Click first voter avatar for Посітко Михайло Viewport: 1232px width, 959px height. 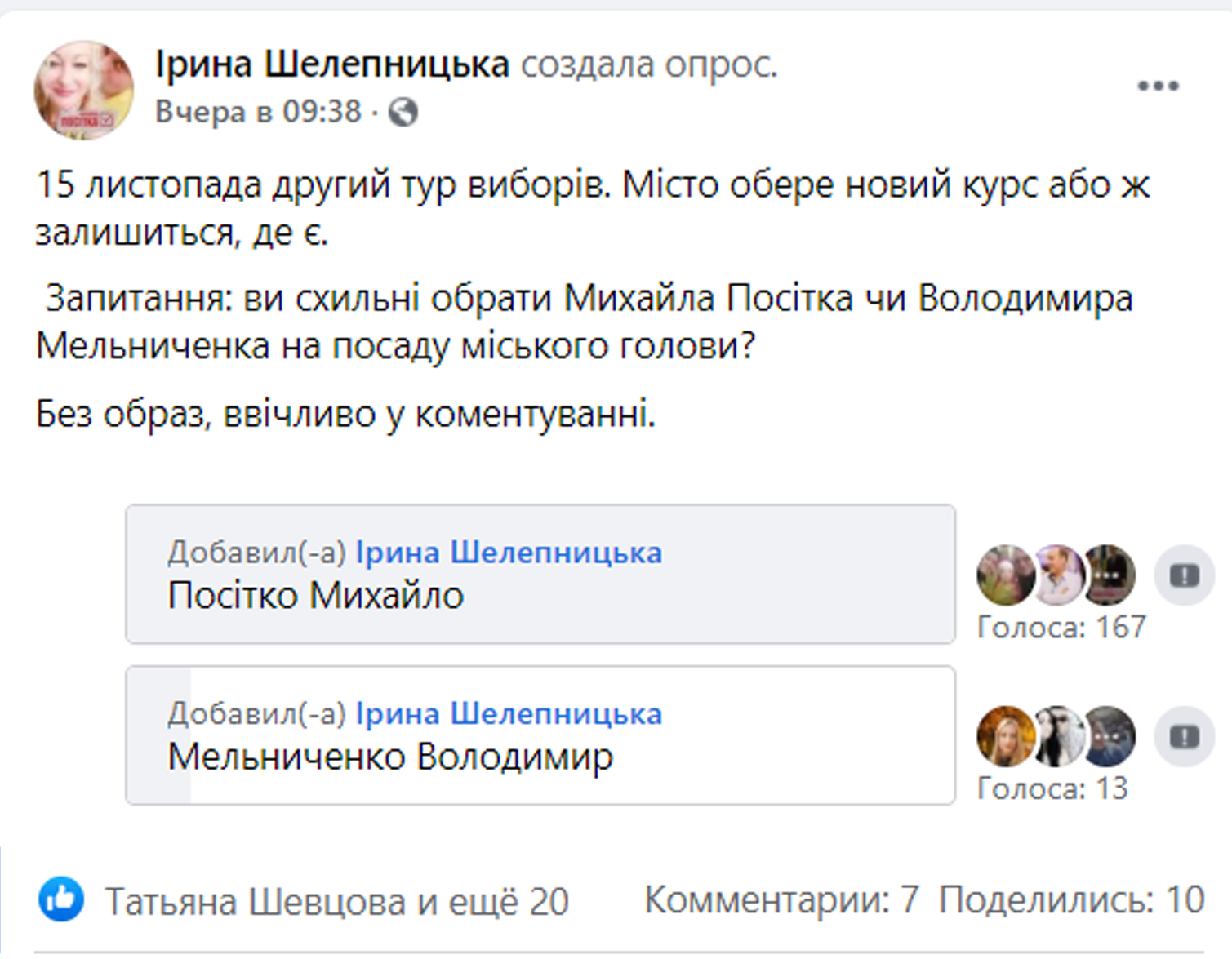tap(1005, 575)
